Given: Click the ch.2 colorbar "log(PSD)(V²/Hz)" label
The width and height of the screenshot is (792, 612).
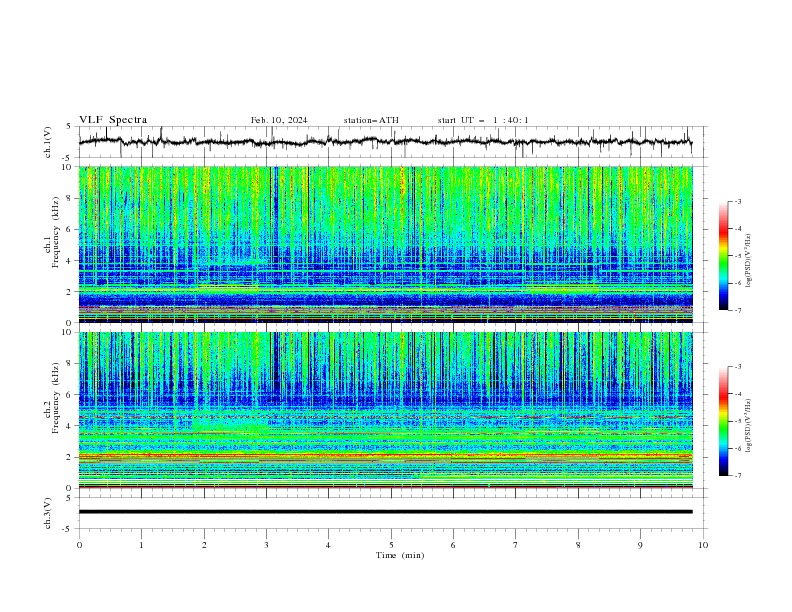Looking at the screenshot, I should tap(749, 426).
